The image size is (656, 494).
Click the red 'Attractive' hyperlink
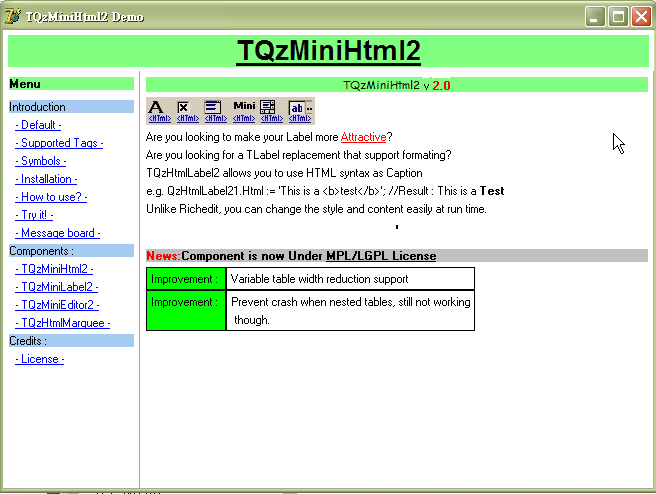click(363, 136)
